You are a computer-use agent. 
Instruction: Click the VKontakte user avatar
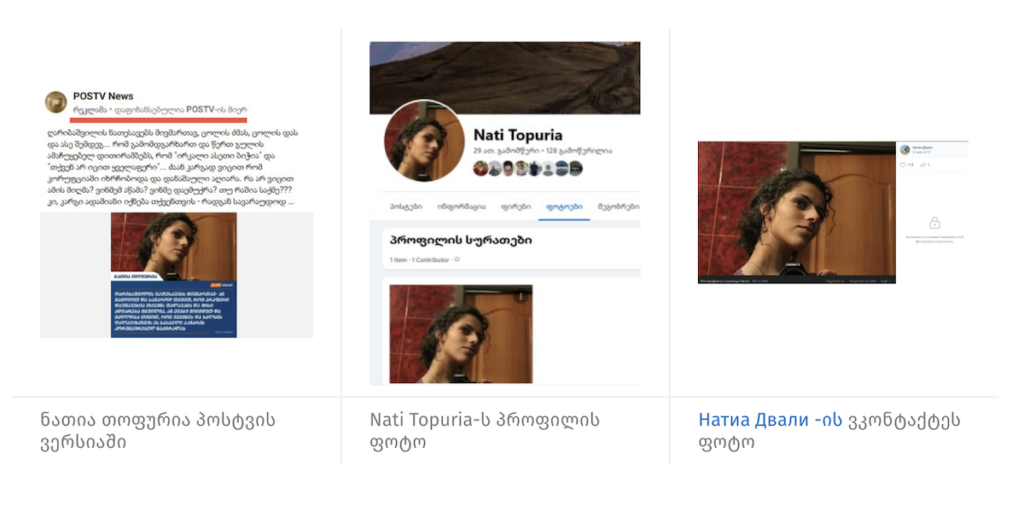[905, 149]
